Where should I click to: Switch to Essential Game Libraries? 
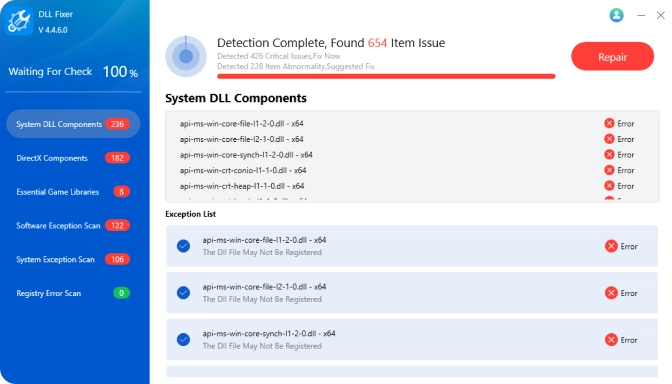(x=73, y=192)
